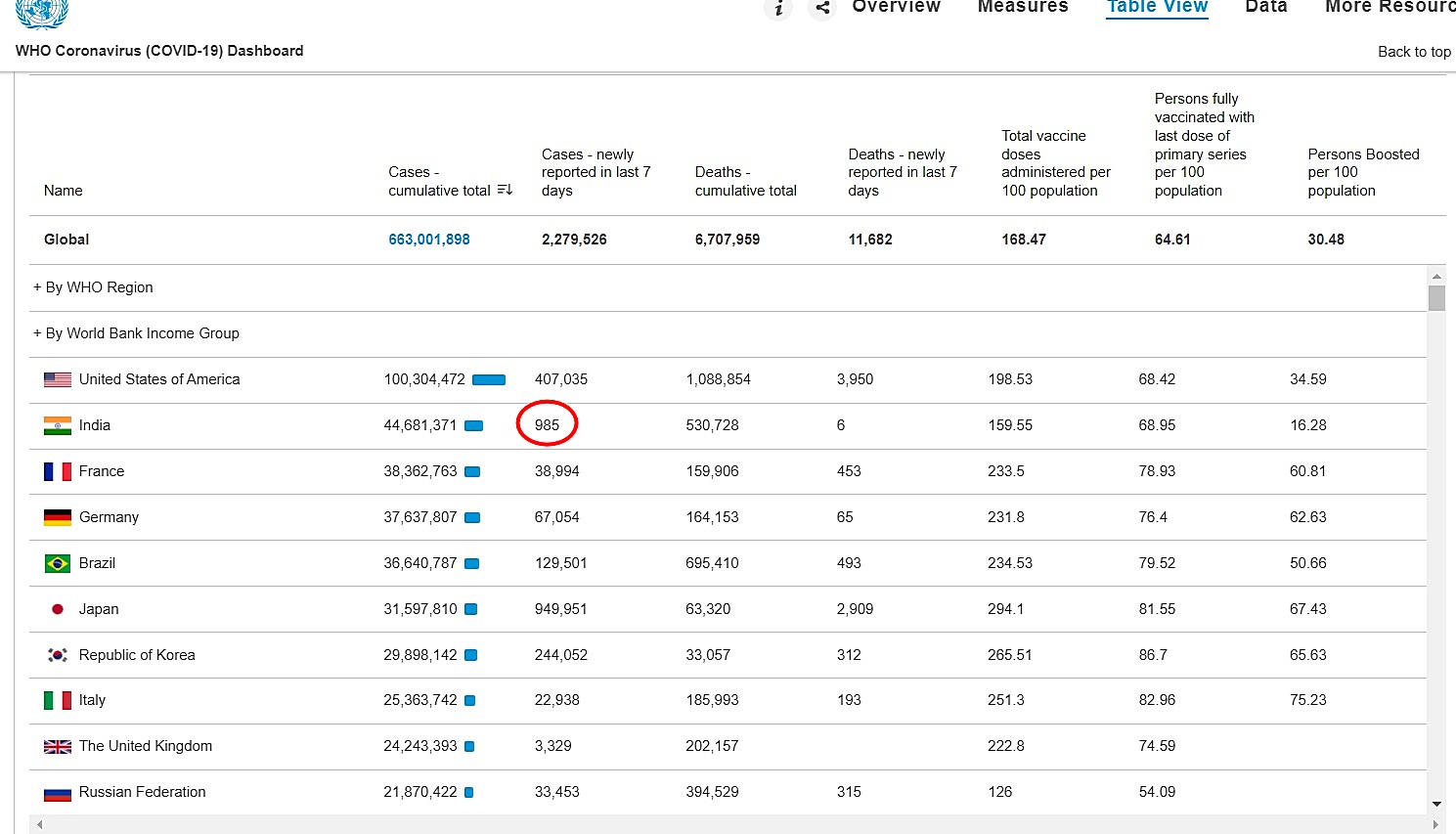Image resolution: width=1456 pixels, height=834 pixels.
Task: Open the More Resources tab
Action: tap(1390, 7)
